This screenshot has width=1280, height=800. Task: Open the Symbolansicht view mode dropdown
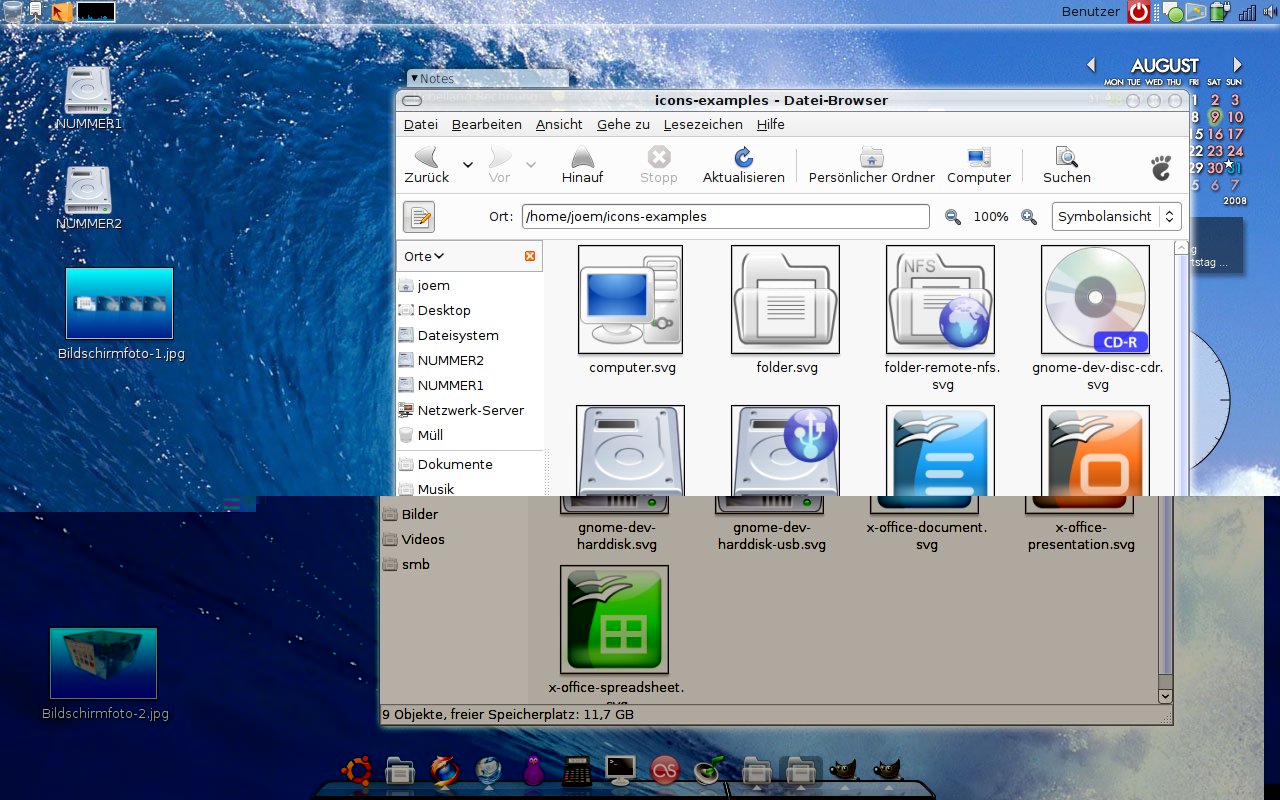[1116, 217]
